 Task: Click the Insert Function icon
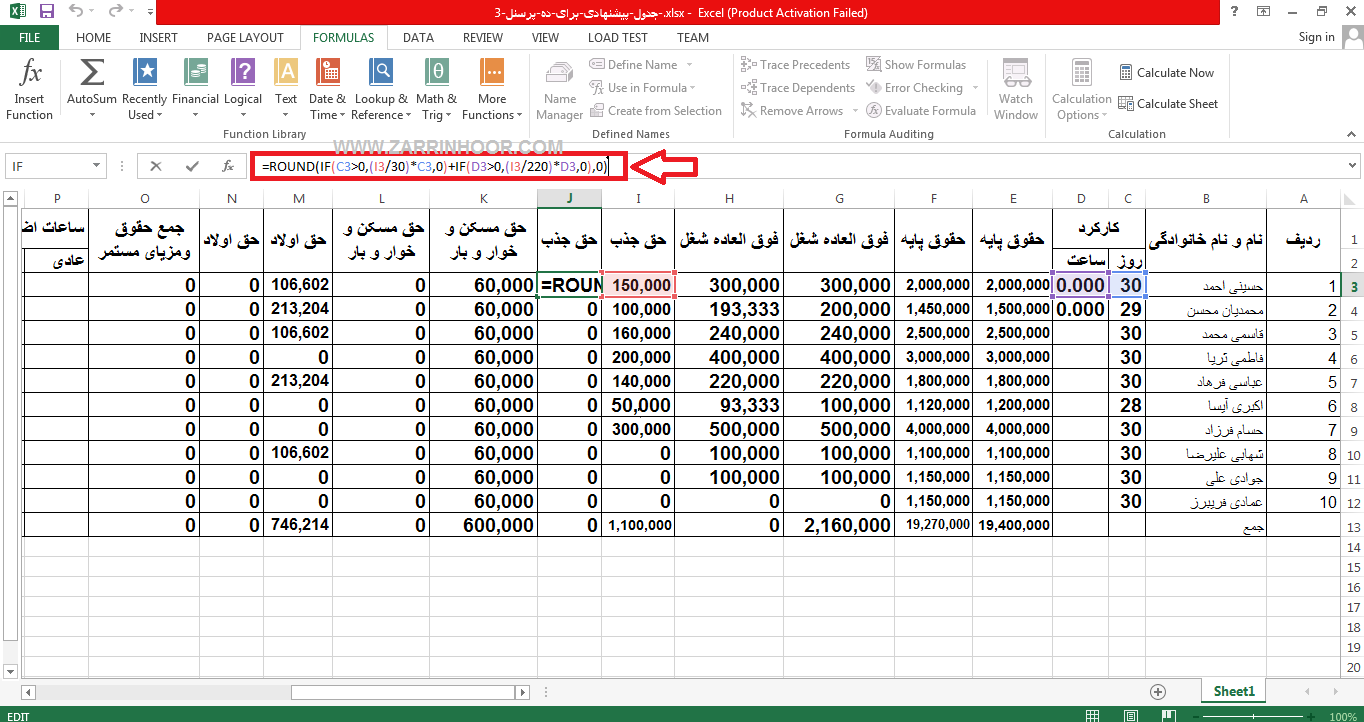(x=30, y=89)
